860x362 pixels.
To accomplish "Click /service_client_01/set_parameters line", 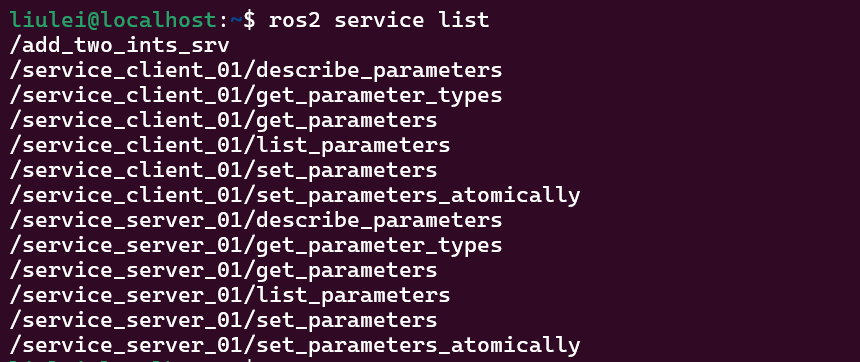I will (224, 170).
